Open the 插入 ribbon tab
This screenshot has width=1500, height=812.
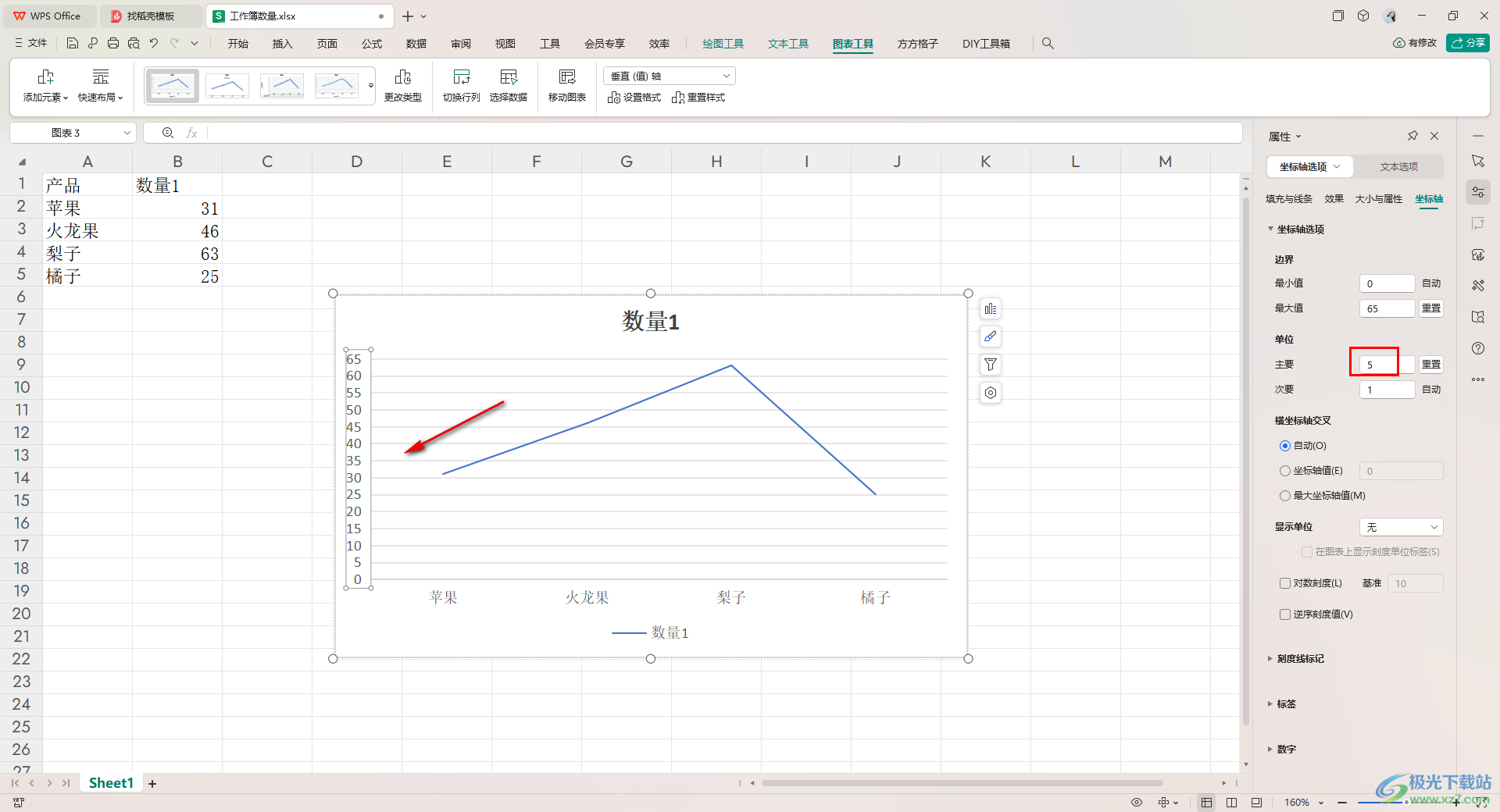coord(283,44)
